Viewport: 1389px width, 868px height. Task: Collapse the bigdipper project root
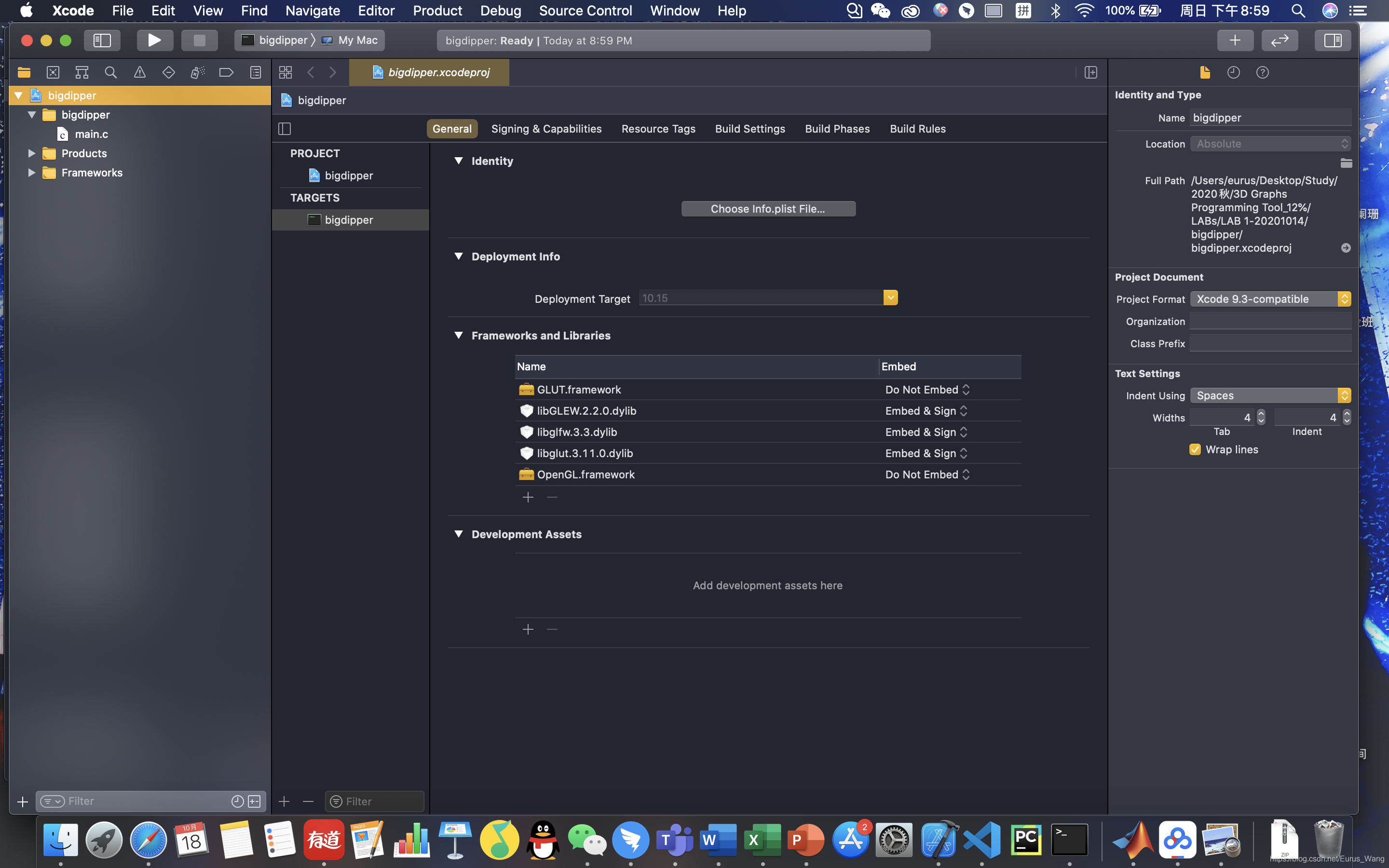pyautogui.click(x=18, y=95)
